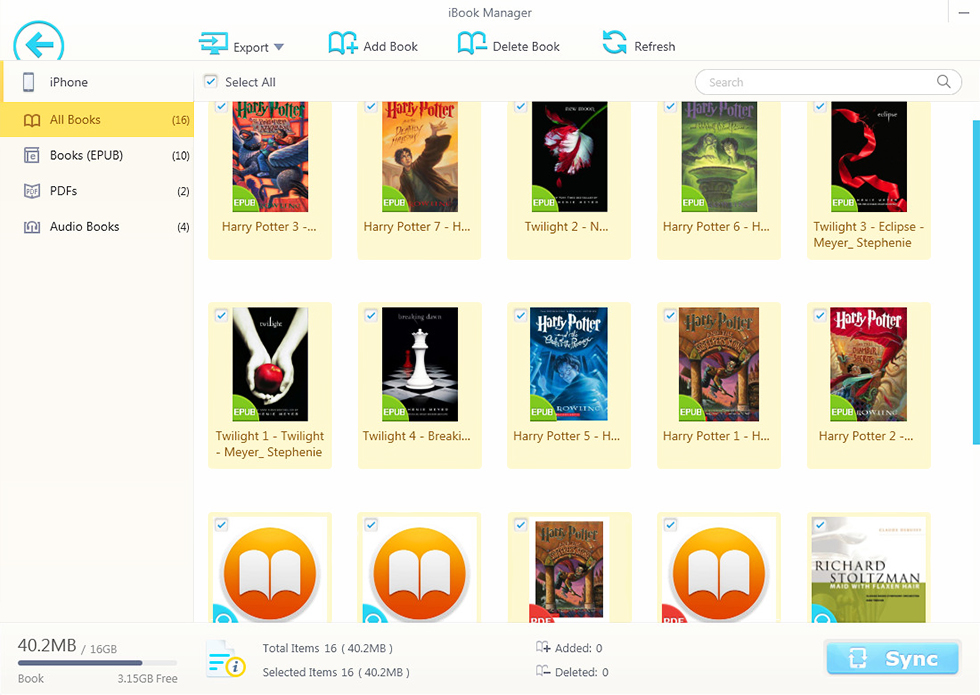Open the Audio Books category

(97, 226)
